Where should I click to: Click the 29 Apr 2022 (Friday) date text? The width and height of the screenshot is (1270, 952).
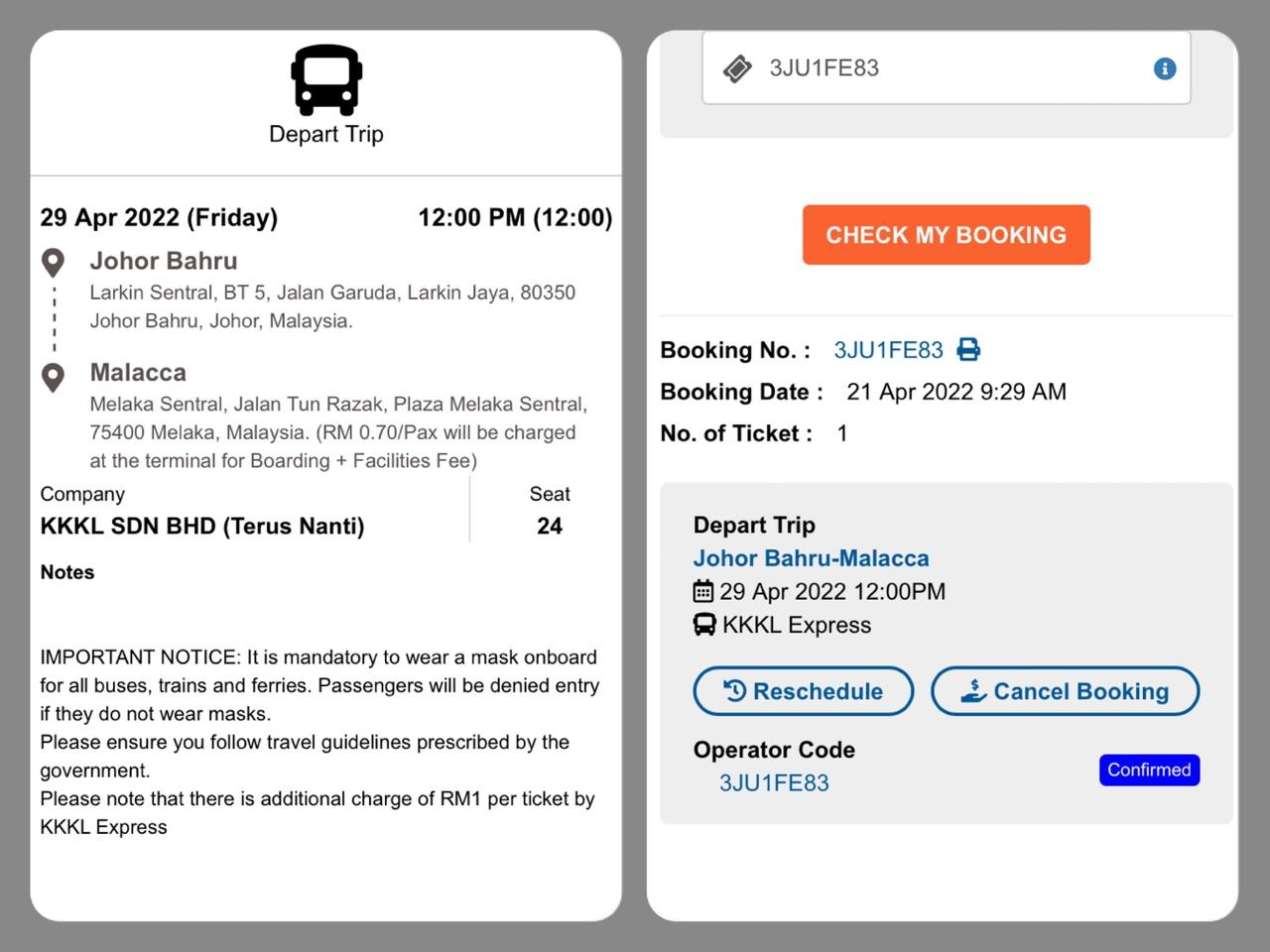(159, 217)
